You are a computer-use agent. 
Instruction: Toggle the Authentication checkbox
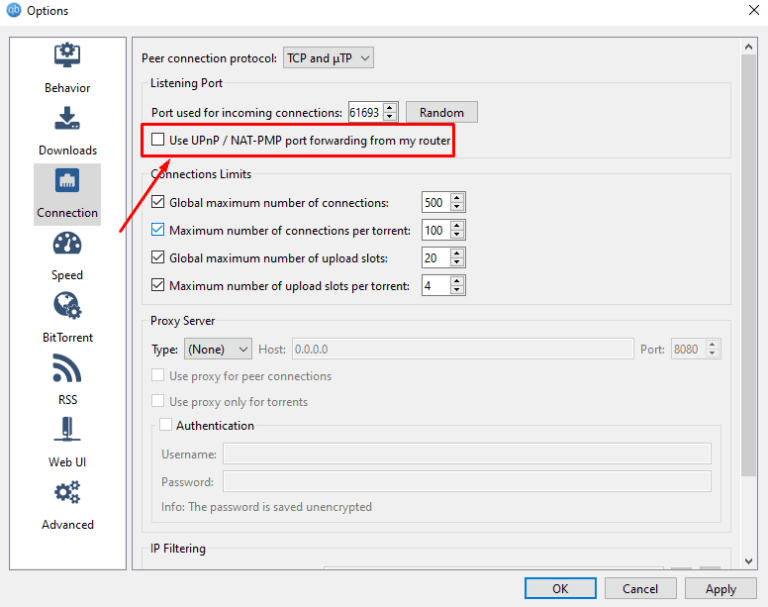pyautogui.click(x=166, y=425)
